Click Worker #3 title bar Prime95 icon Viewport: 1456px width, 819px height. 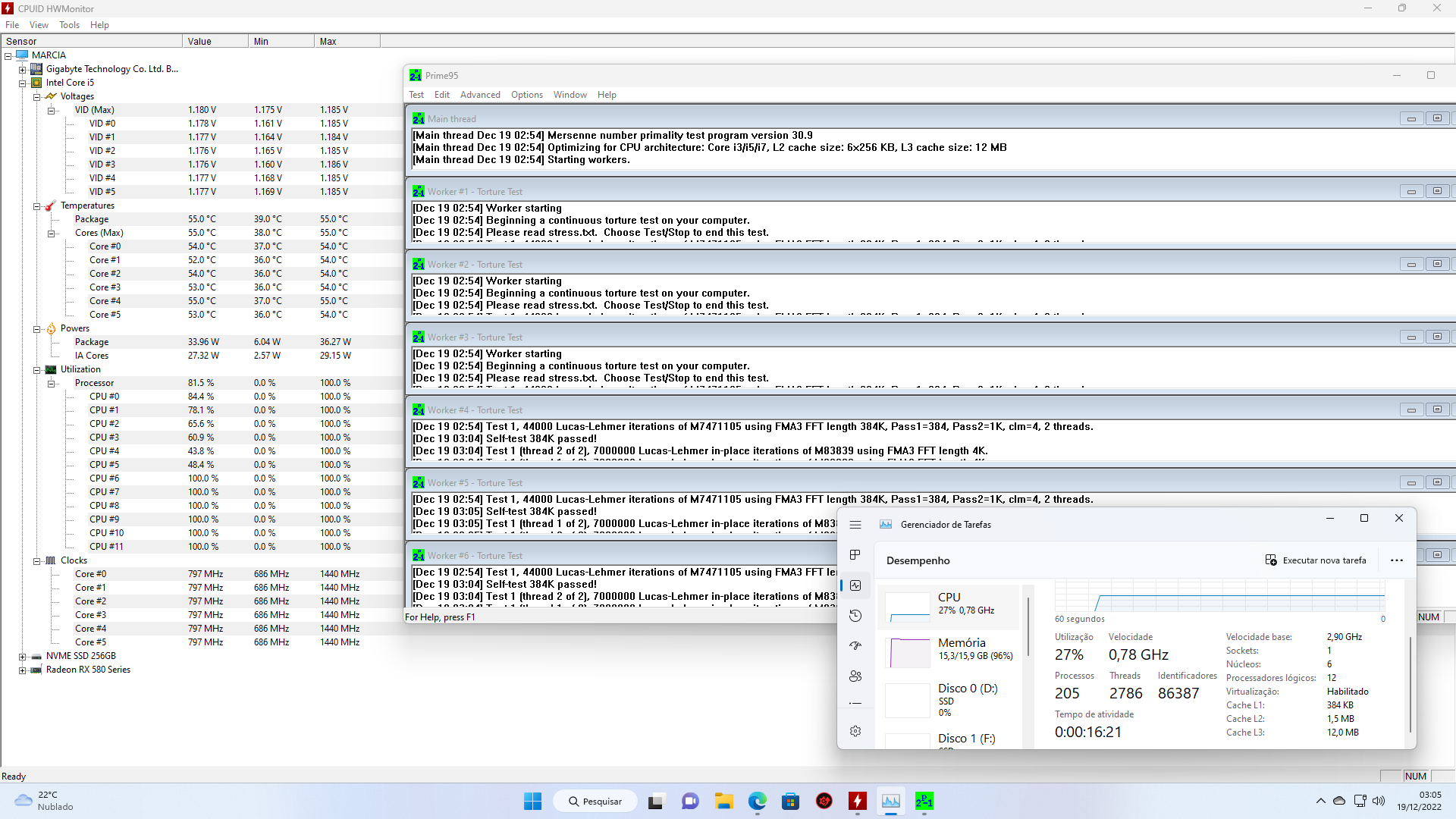(418, 337)
